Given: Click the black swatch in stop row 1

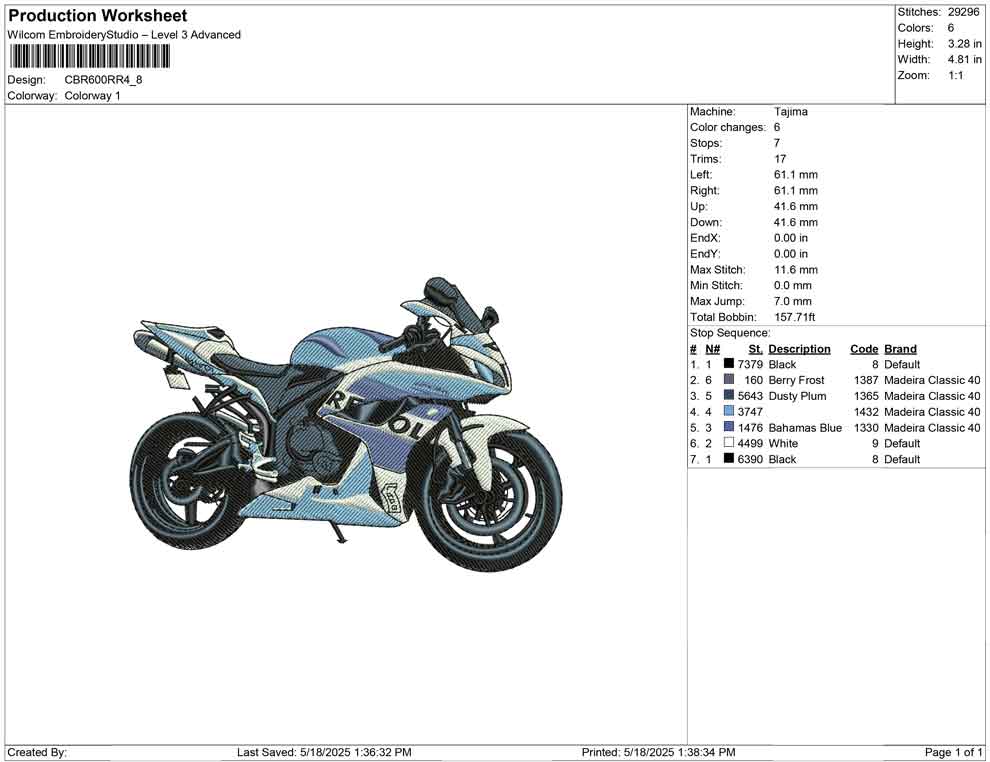Looking at the screenshot, I should [729, 364].
